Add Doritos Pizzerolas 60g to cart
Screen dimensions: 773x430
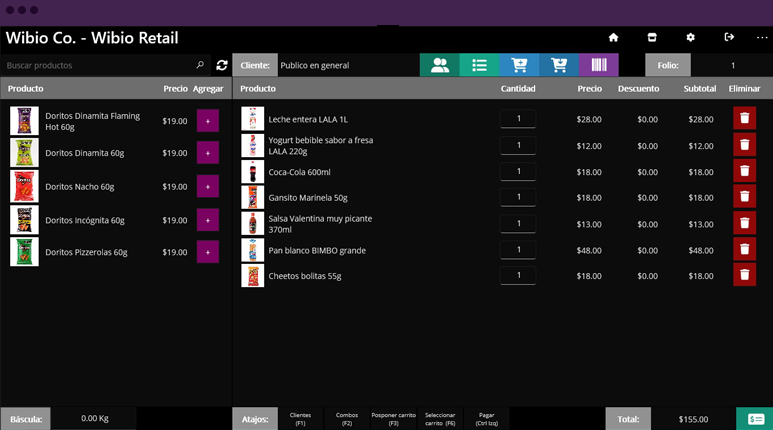pyautogui.click(x=208, y=252)
